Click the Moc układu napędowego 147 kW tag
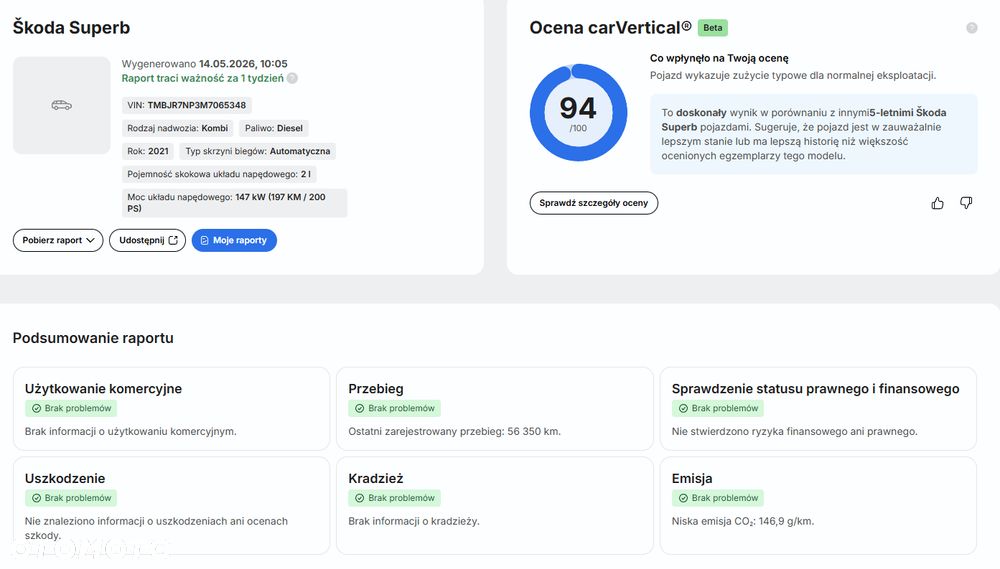This screenshot has height=569, width=1000. pyautogui.click(x=234, y=203)
